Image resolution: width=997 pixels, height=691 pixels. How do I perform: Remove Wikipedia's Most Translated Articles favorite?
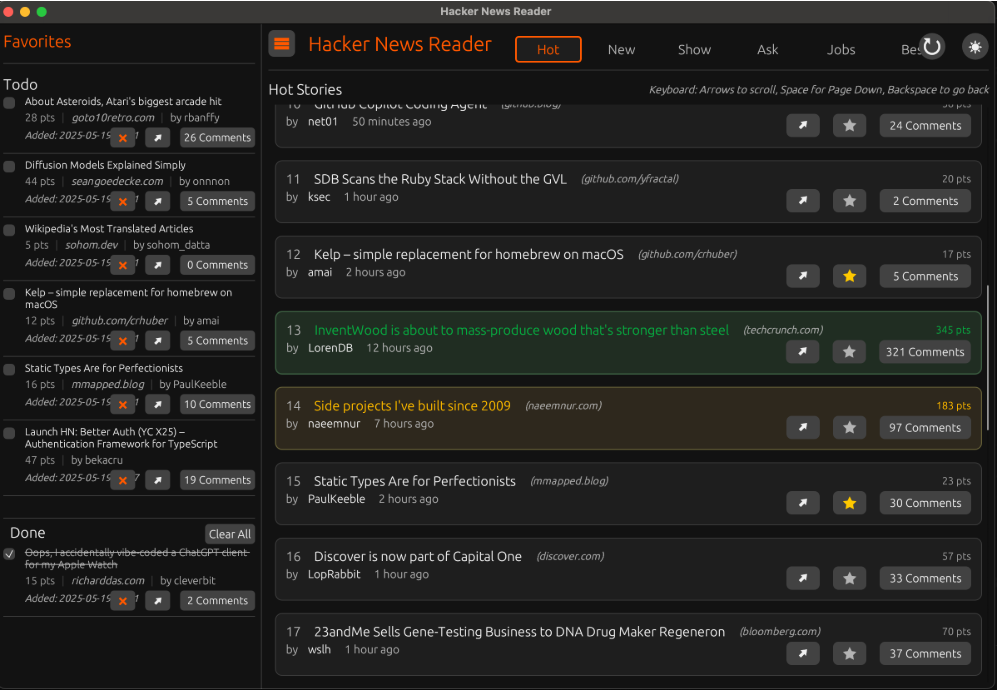tap(123, 265)
